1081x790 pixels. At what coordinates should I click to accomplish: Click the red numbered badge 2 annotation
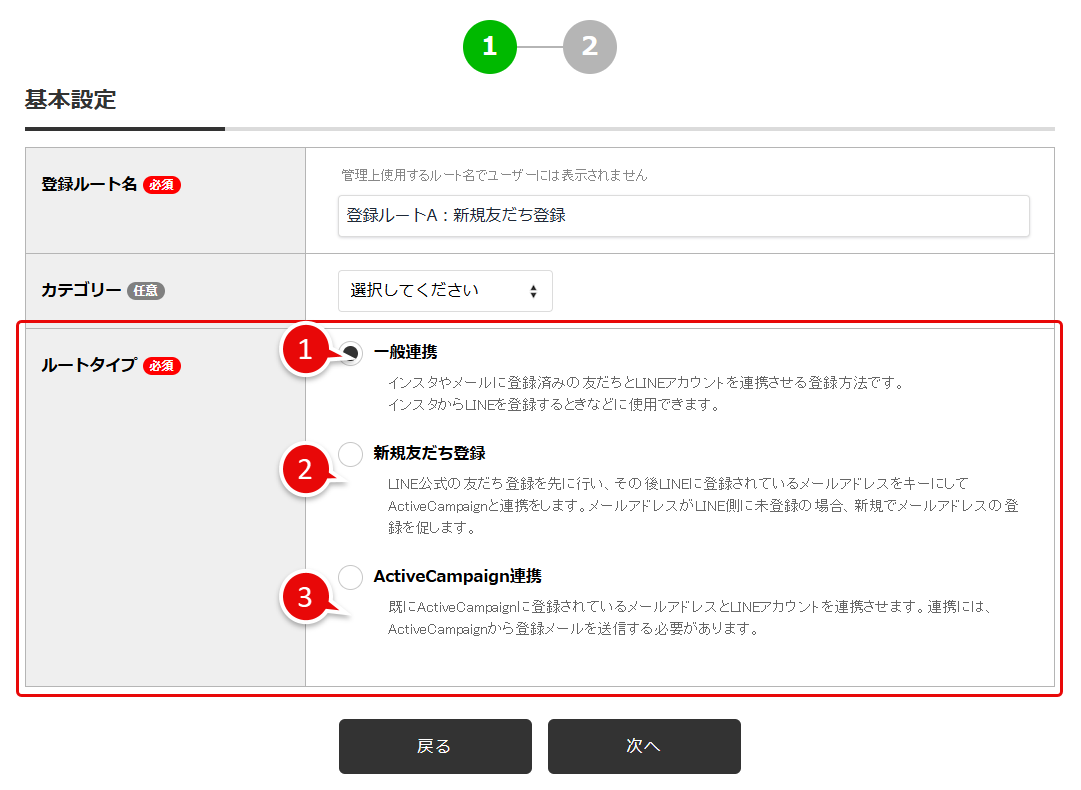point(307,470)
